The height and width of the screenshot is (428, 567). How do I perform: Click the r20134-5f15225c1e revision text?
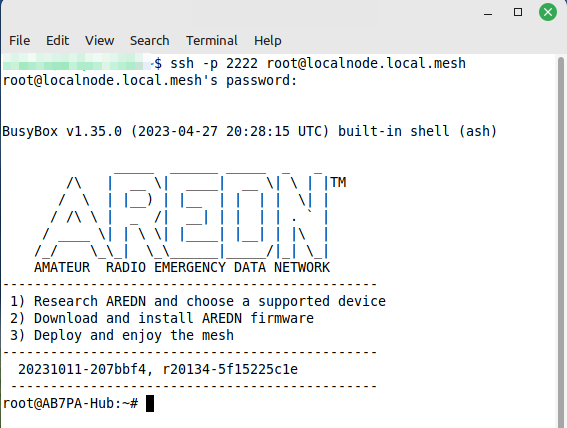click(230, 369)
